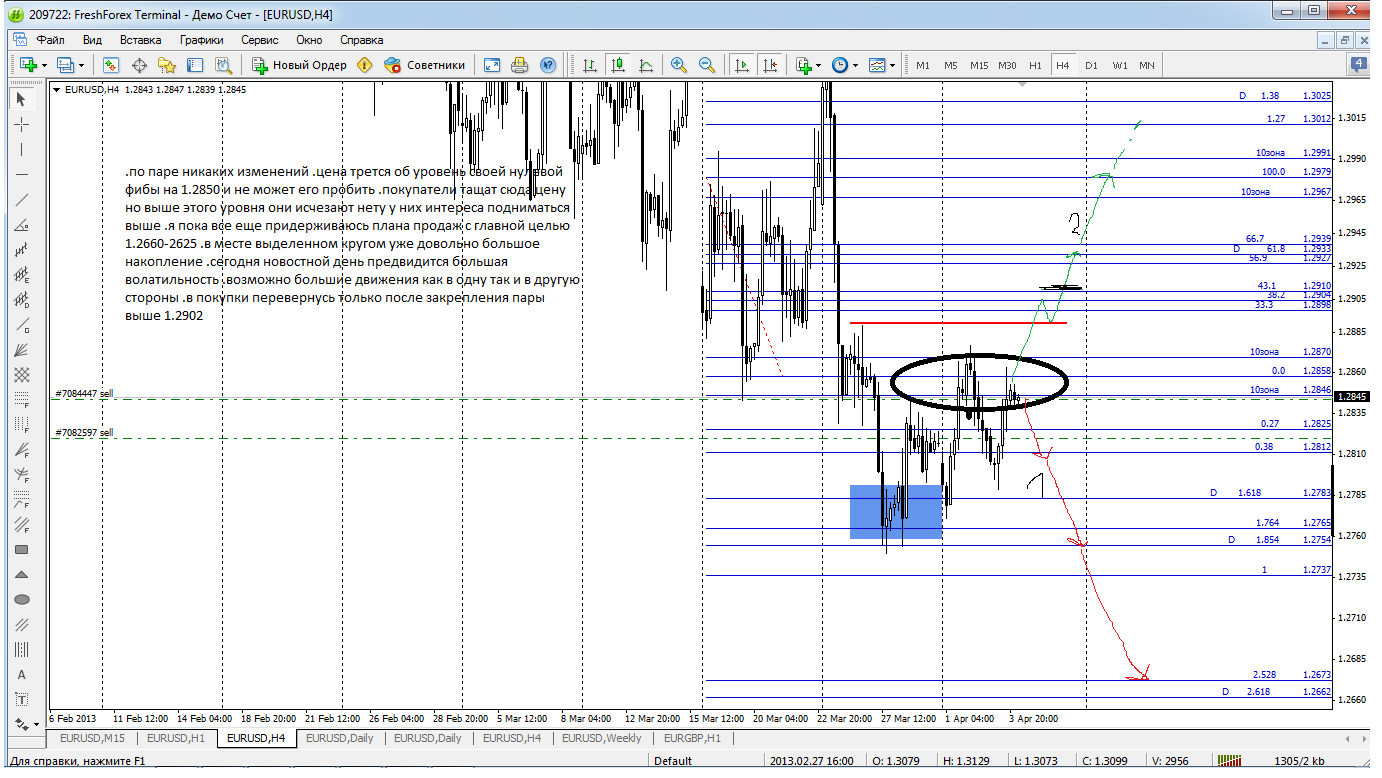Toggle the Auto Scroll chart button
The width and height of the screenshot is (1382, 778).
click(741, 65)
